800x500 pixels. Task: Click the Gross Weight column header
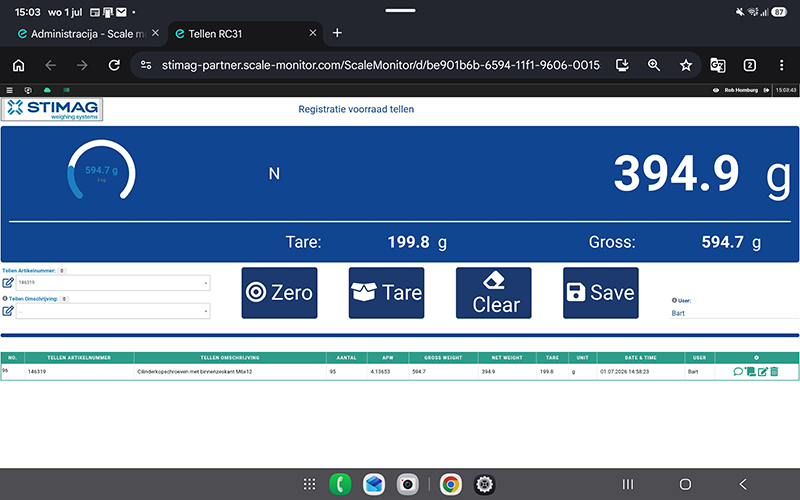click(x=443, y=358)
